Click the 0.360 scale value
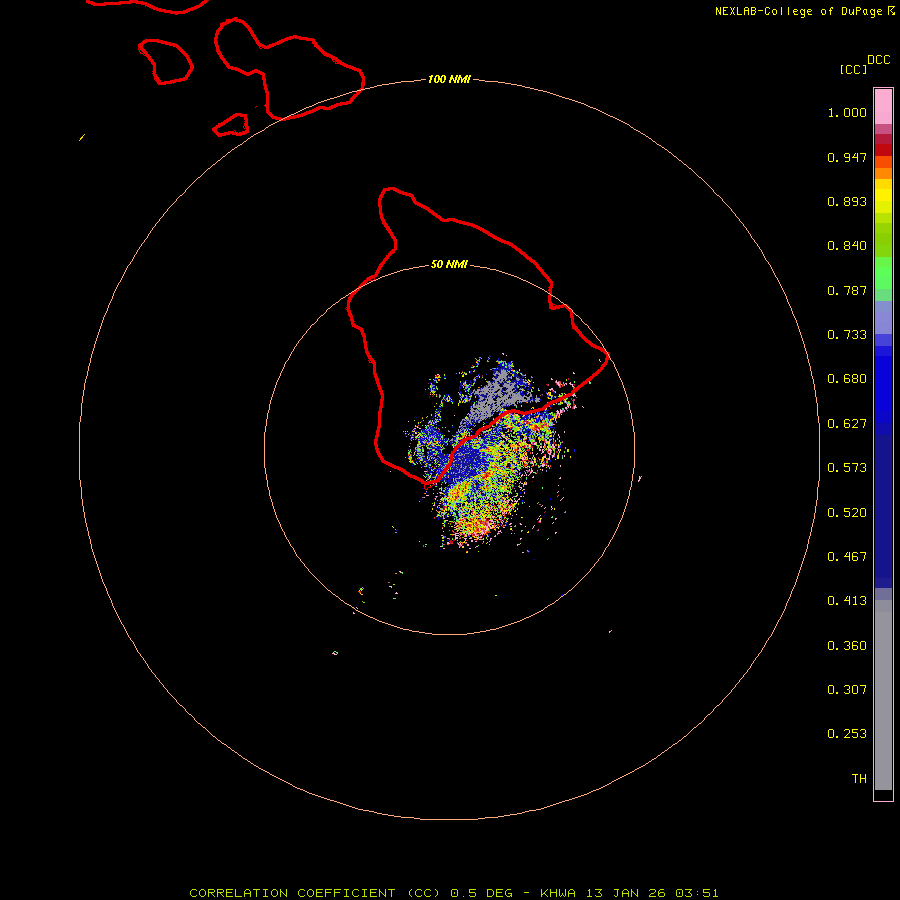The image size is (900, 900). pyautogui.click(x=847, y=646)
